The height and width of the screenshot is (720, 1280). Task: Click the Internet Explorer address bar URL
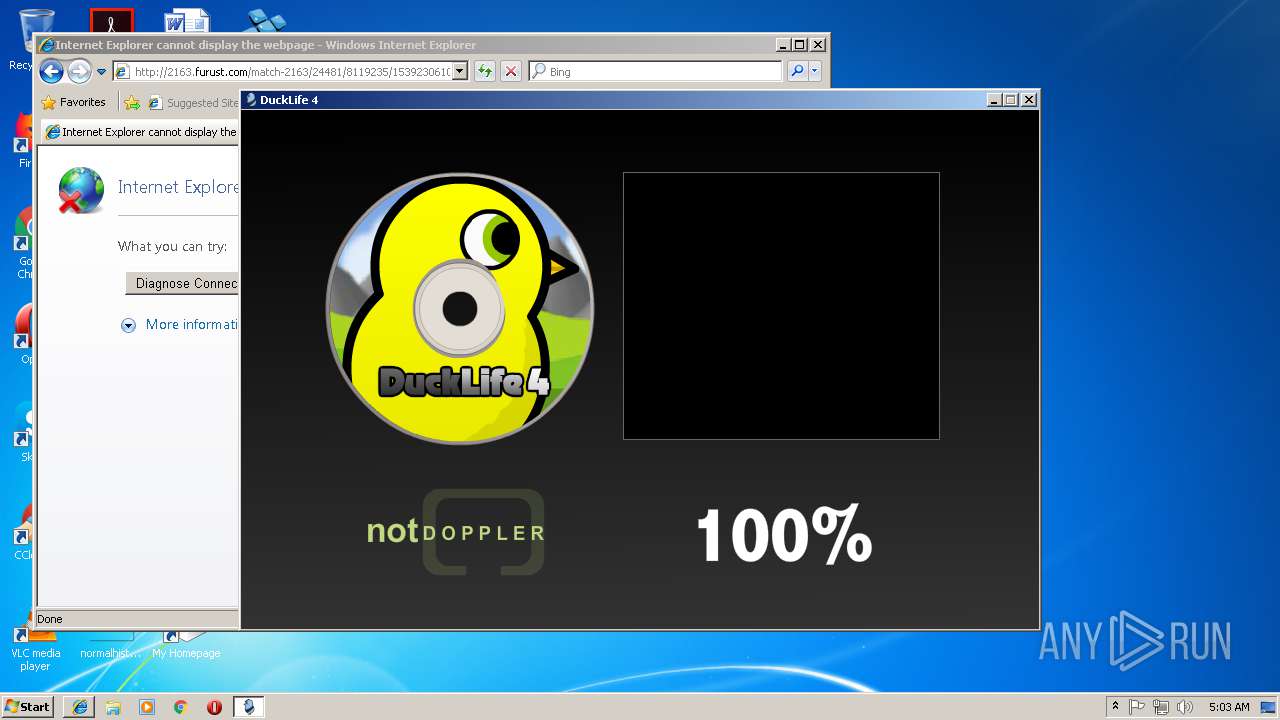292,72
